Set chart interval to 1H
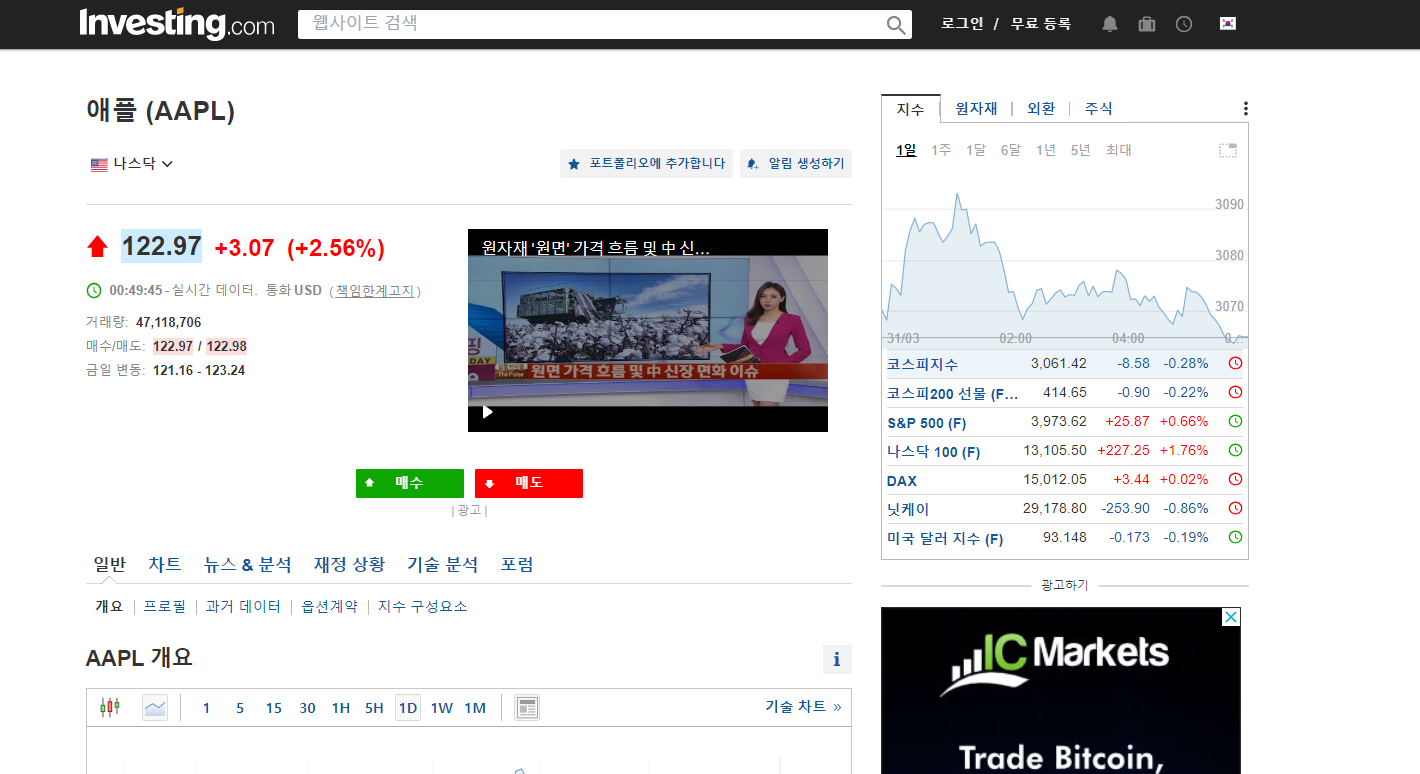The height and width of the screenshot is (774, 1420). click(340, 708)
